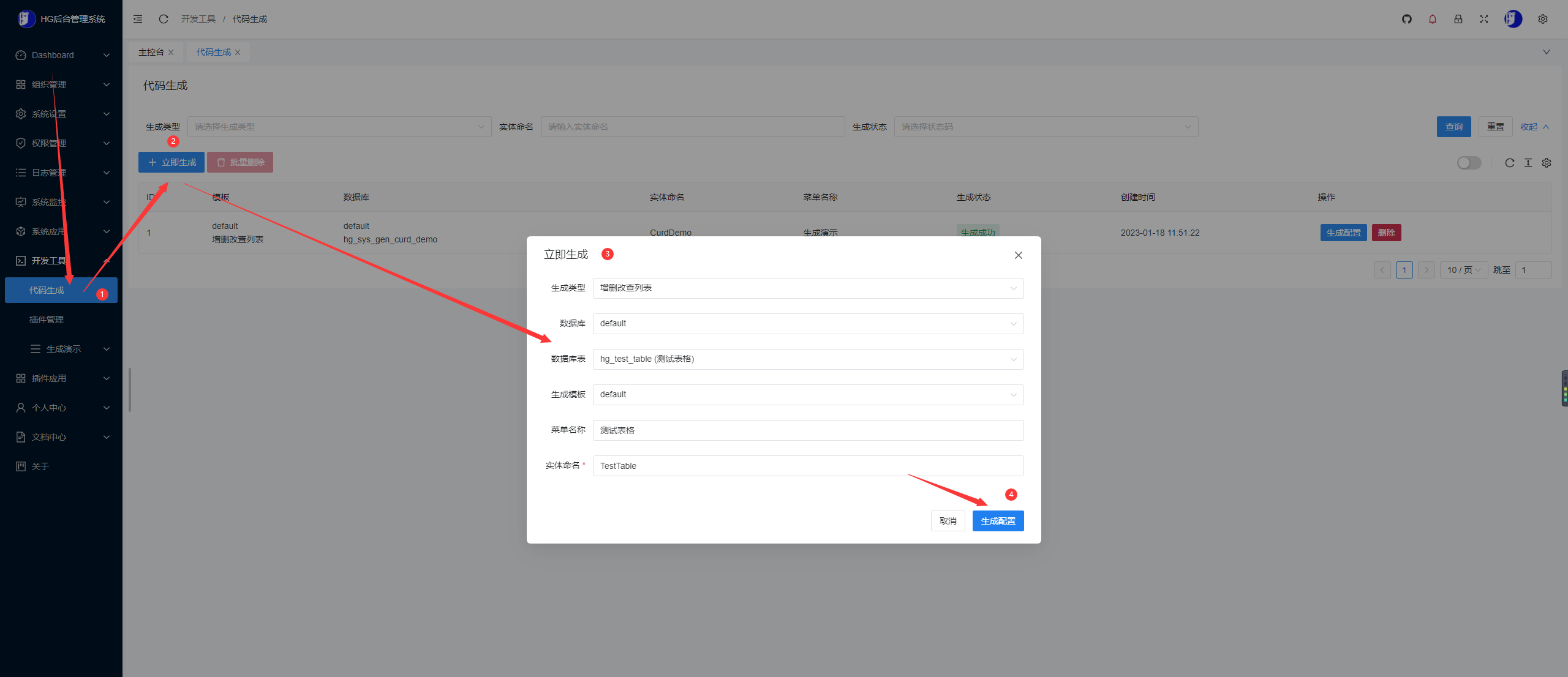
Task: Open the header settings gear icon
Action: click(x=1543, y=19)
